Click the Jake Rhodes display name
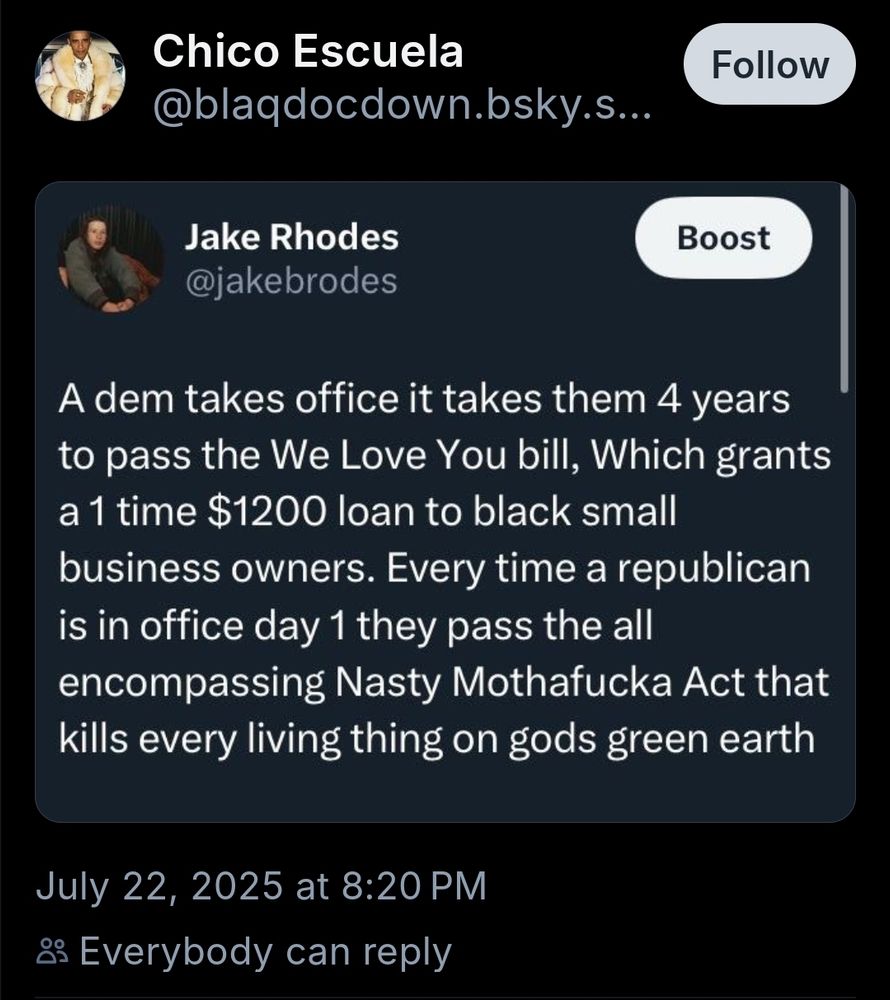Screen dimensions: 890x1000 [x=291, y=237]
